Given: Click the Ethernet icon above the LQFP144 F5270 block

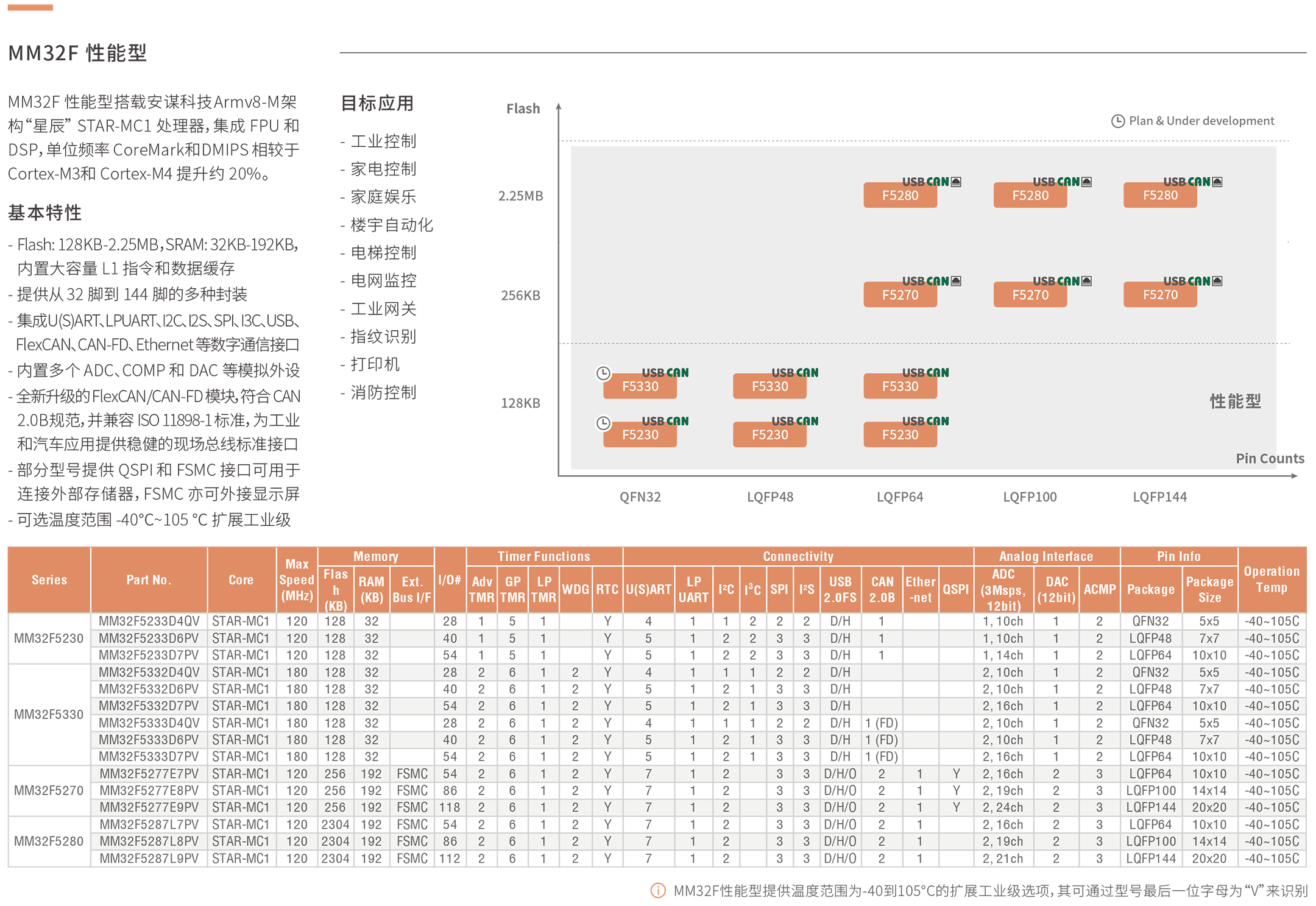Looking at the screenshot, I should 1217,281.
